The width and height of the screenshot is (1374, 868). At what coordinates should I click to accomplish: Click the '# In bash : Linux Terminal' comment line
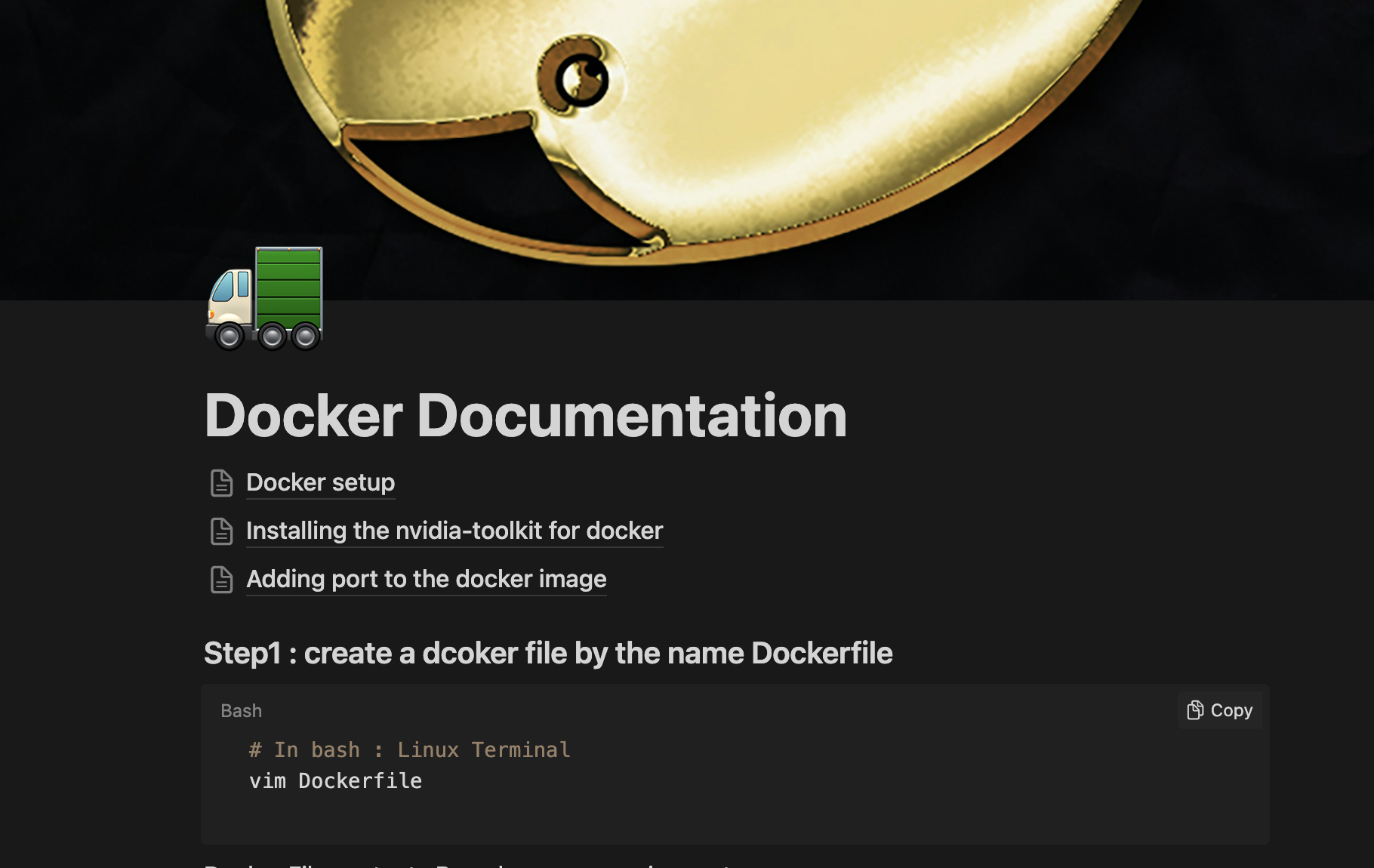coord(410,750)
